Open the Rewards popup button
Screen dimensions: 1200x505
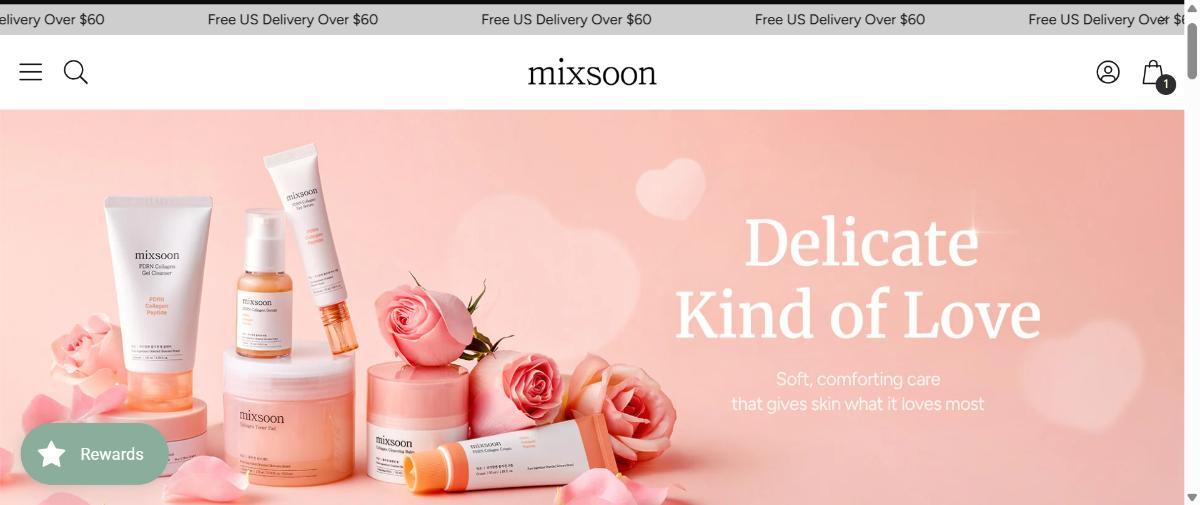click(x=95, y=454)
